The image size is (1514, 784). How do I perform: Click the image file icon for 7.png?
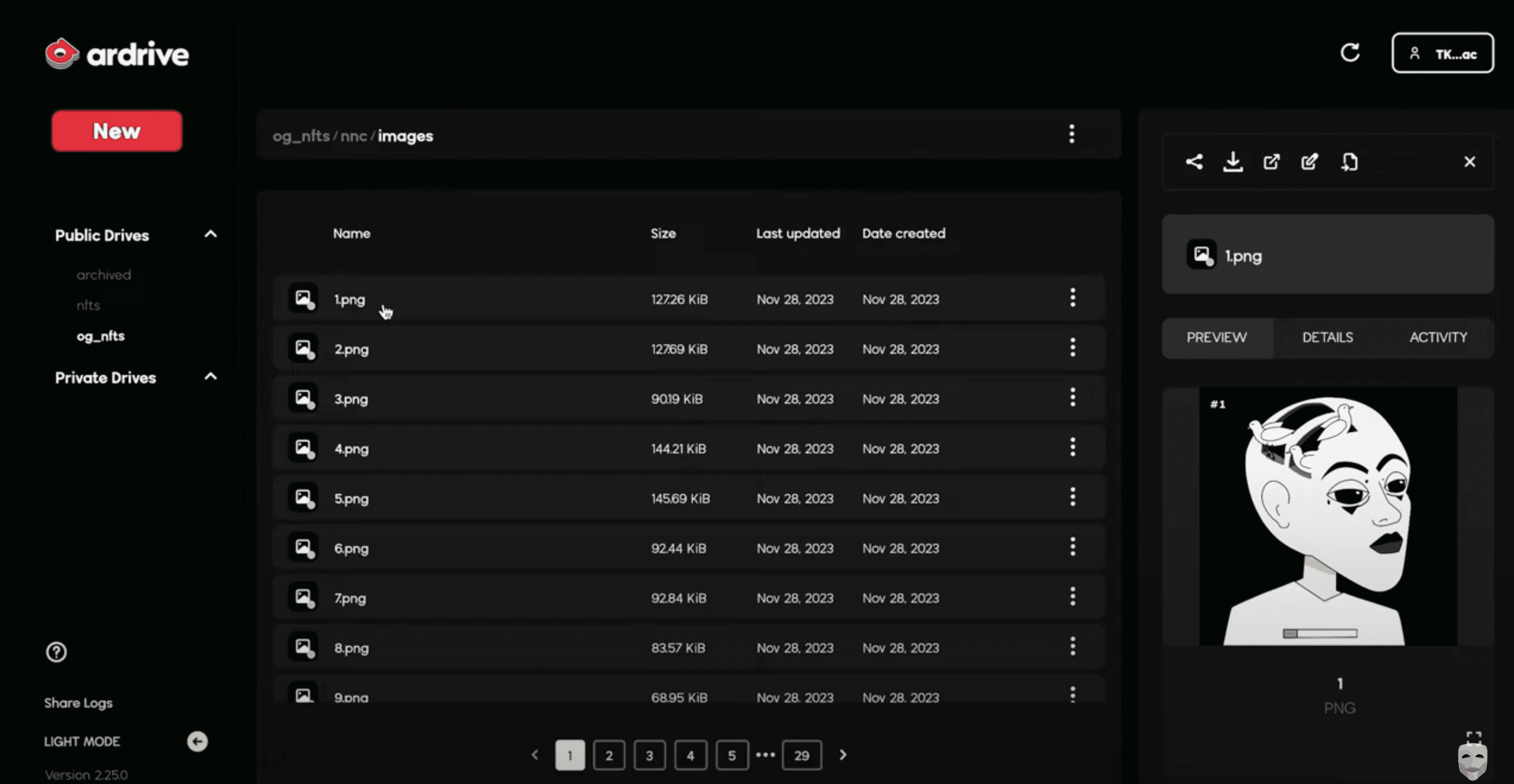coord(303,598)
